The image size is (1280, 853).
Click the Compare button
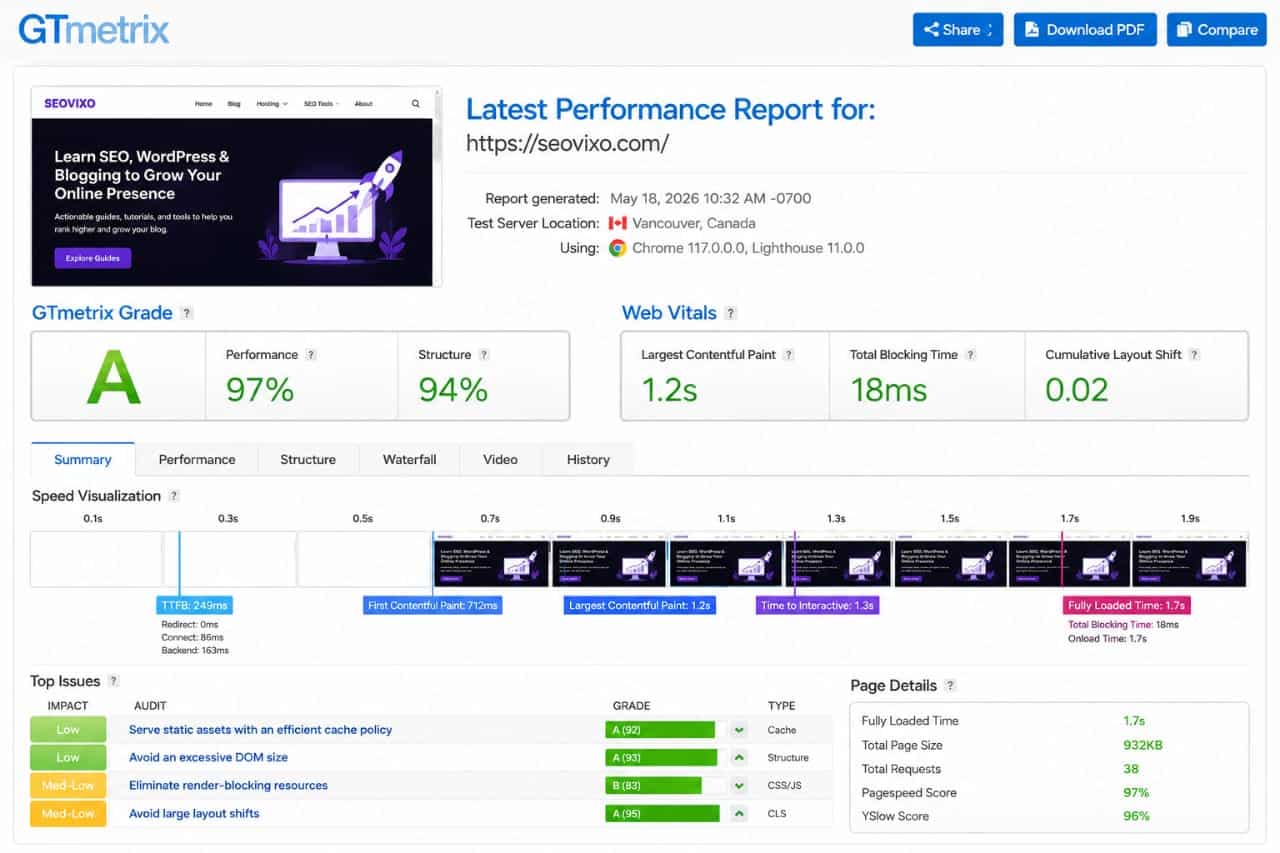(x=1217, y=29)
